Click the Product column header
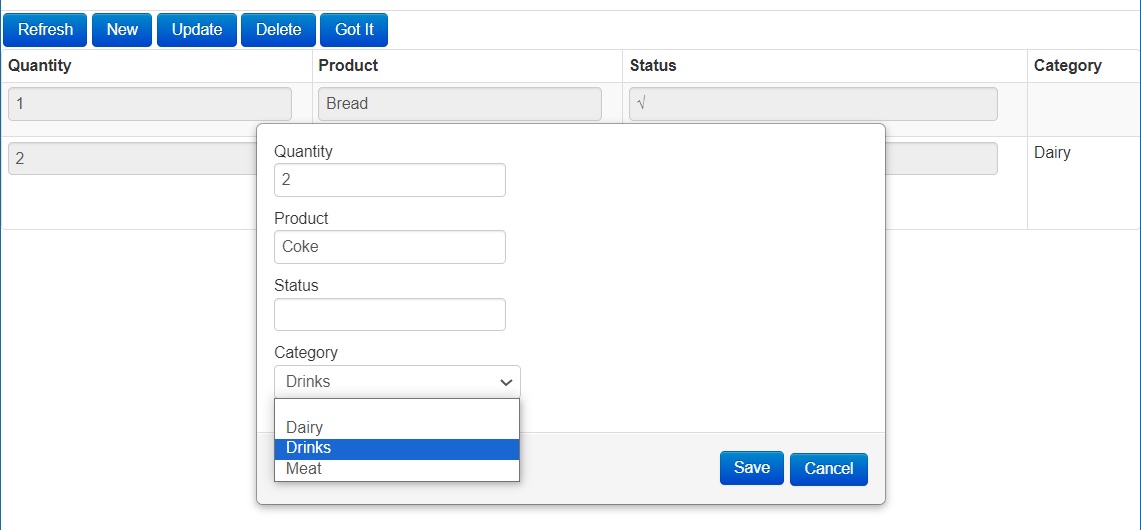Screen dimensions: 1141x530 (x=348, y=66)
